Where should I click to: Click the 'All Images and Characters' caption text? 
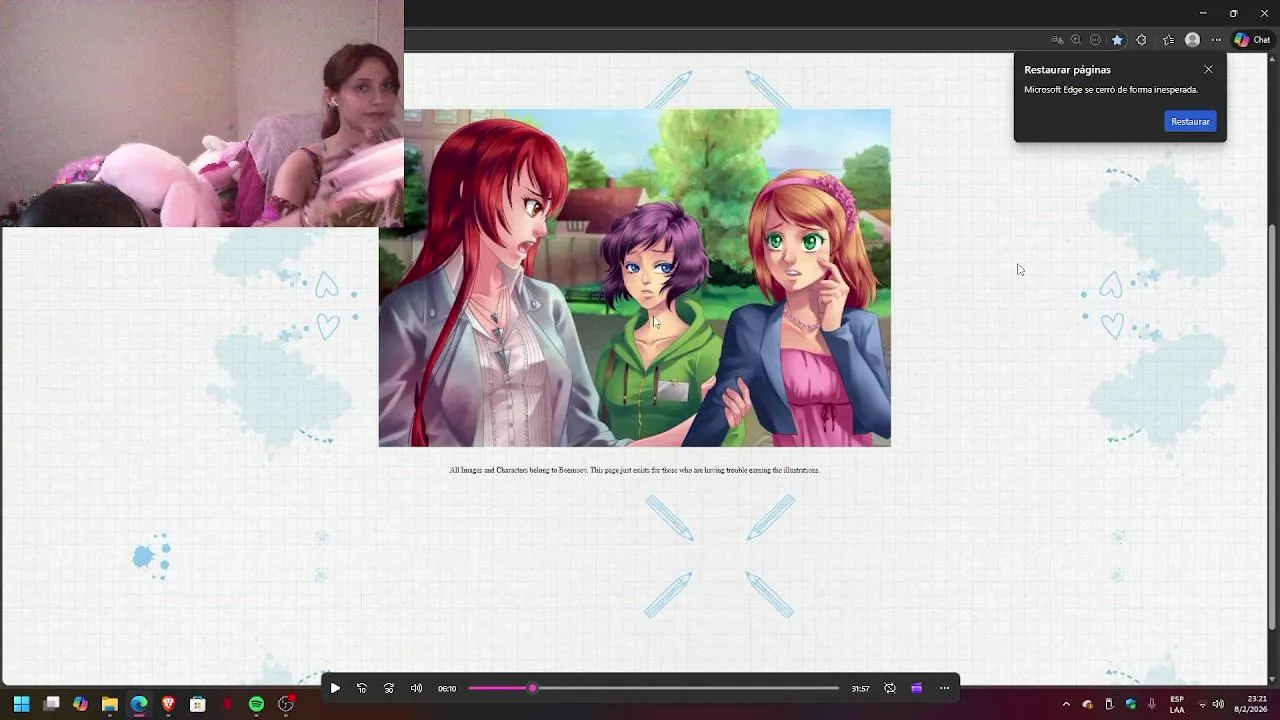tap(634, 470)
